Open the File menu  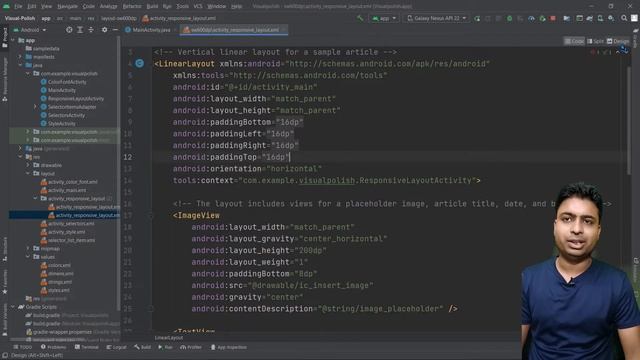[18, 6]
